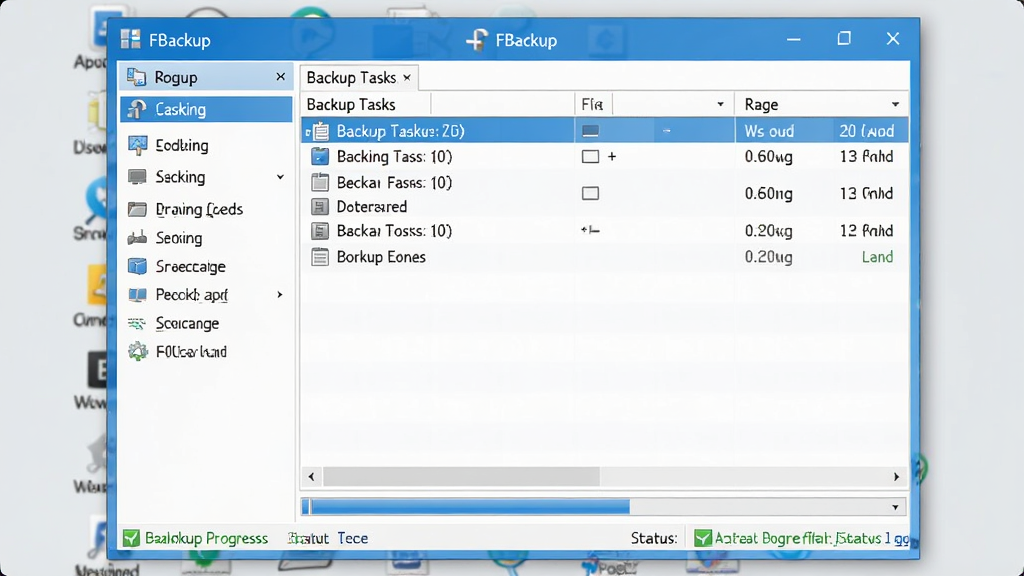The height and width of the screenshot is (576, 1024).
Task: Click Backup Progress in status bar
Action: coord(206,538)
